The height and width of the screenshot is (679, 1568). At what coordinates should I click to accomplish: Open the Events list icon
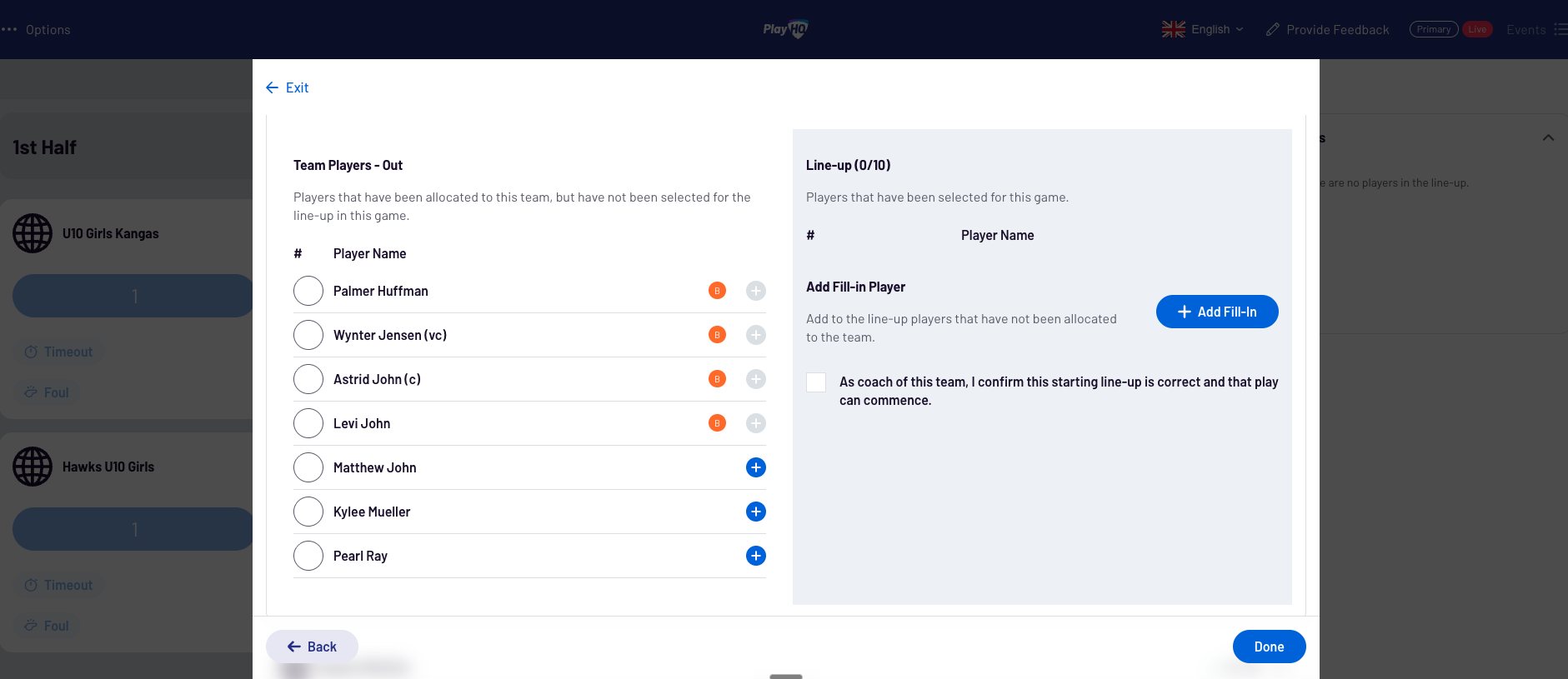[1560, 29]
